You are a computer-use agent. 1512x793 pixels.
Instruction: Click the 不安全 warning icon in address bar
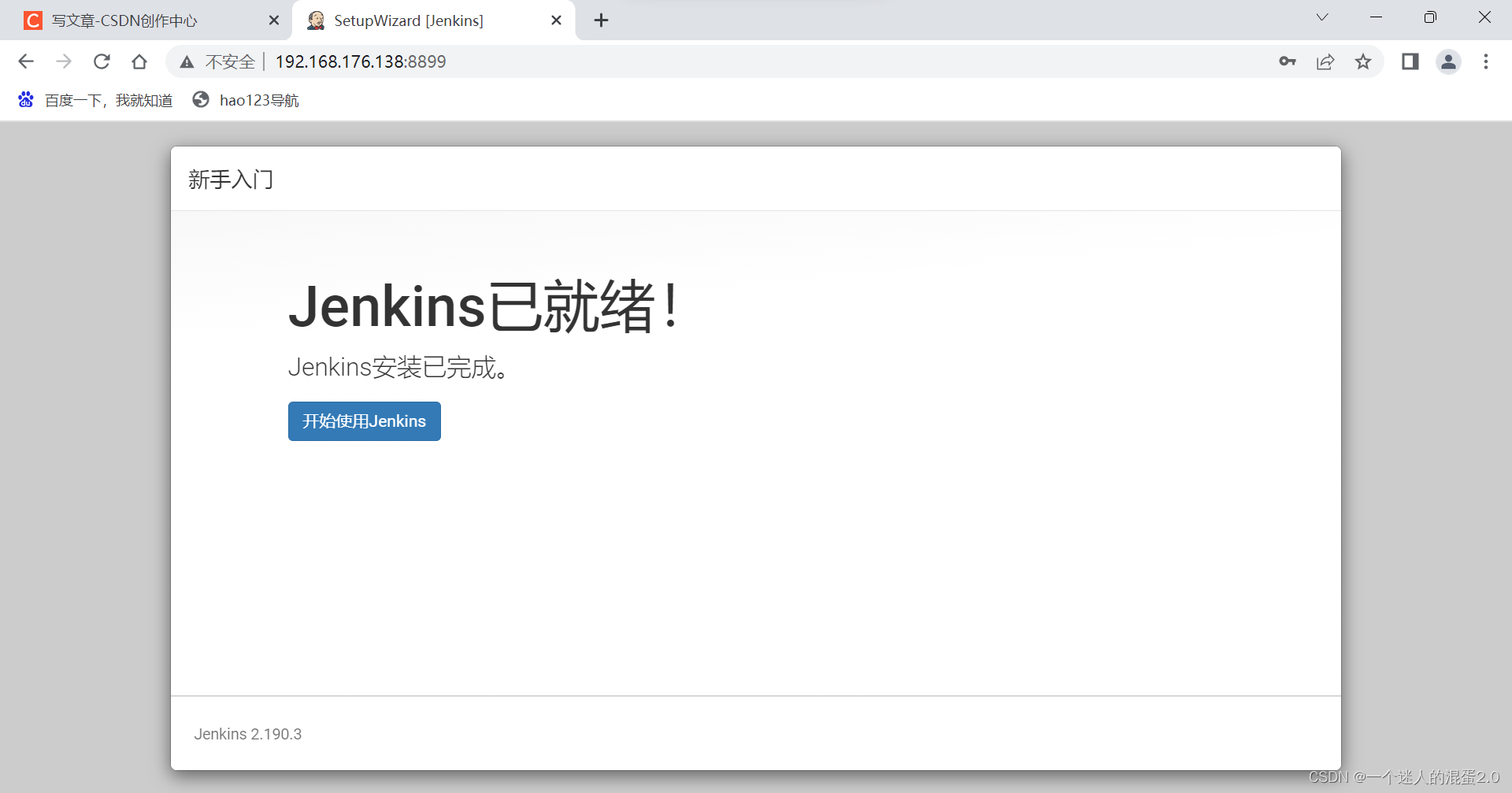(187, 61)
